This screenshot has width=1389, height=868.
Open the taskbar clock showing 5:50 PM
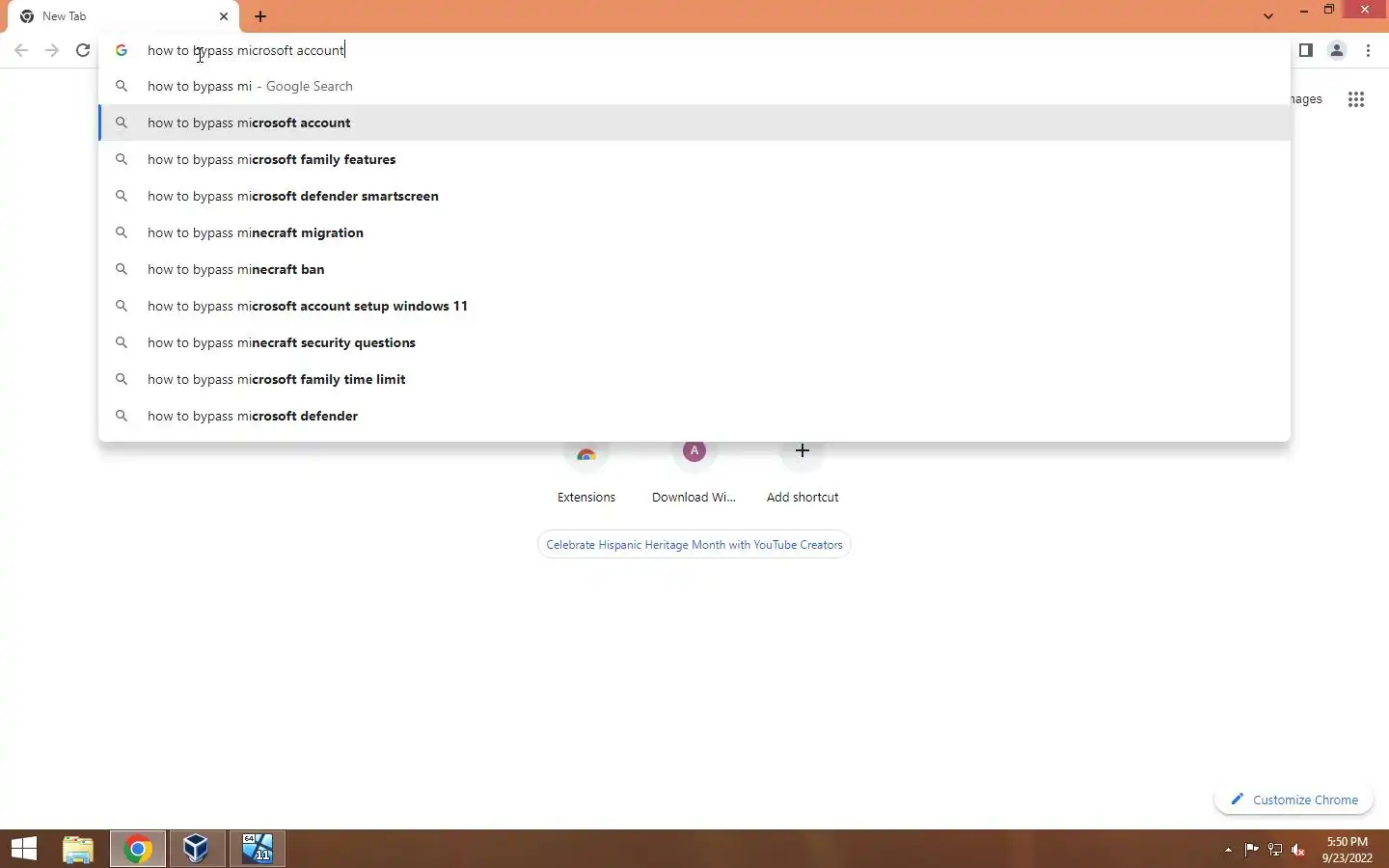coord(1348,850)
